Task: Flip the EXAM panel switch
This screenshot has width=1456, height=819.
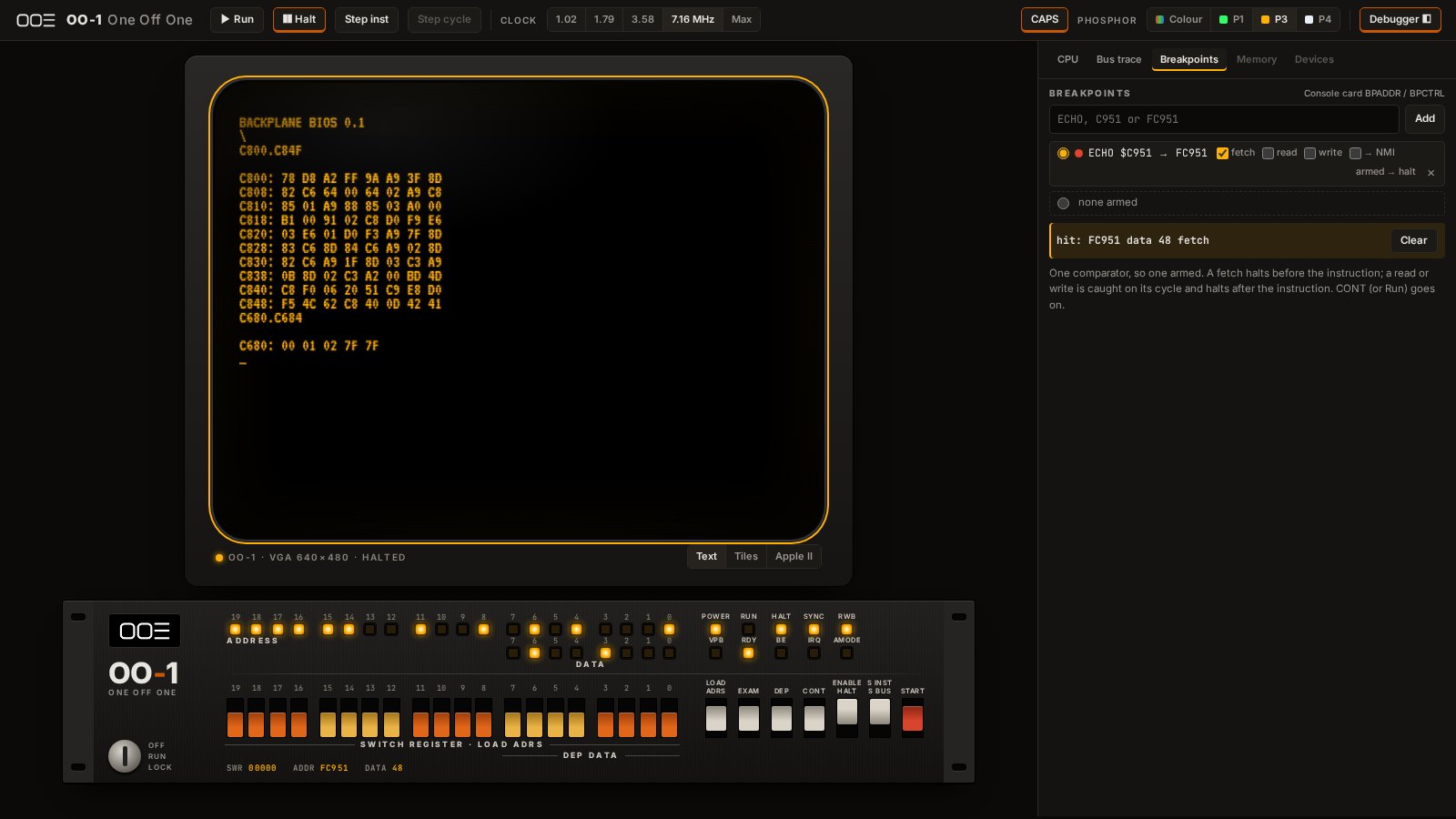Action: [x=749, y=718]
